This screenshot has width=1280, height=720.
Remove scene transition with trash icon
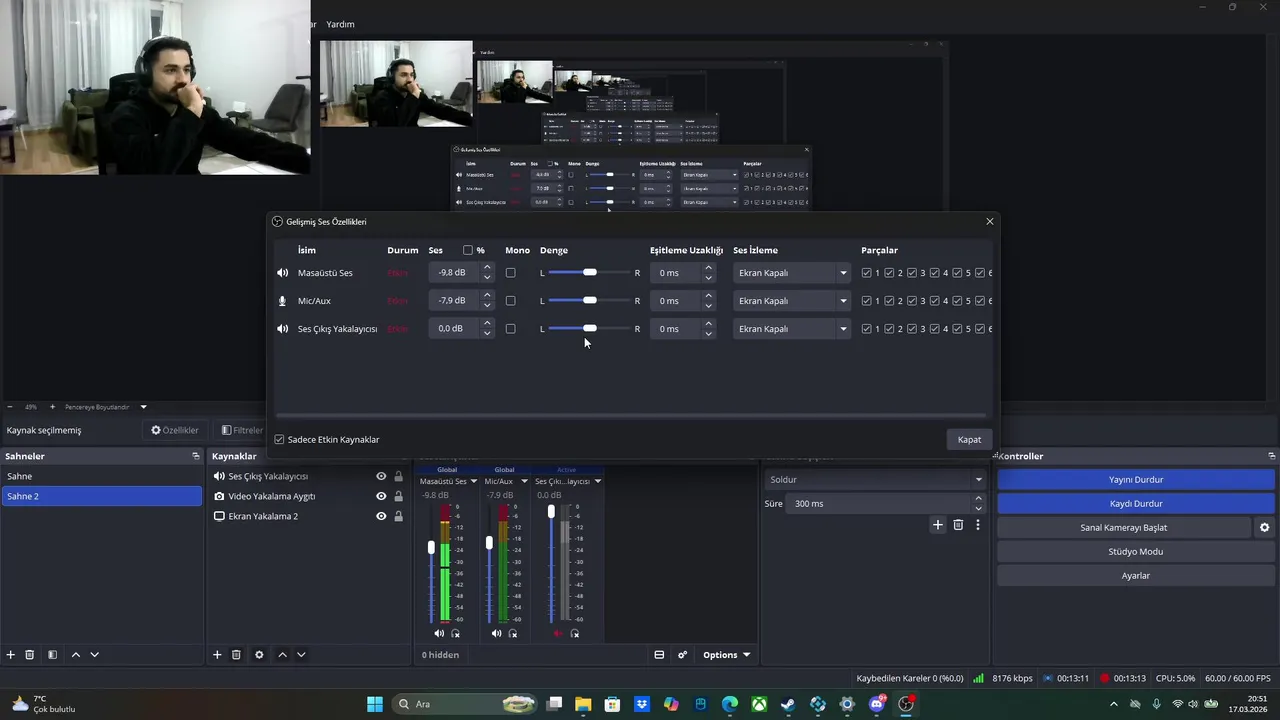(958, 525)
